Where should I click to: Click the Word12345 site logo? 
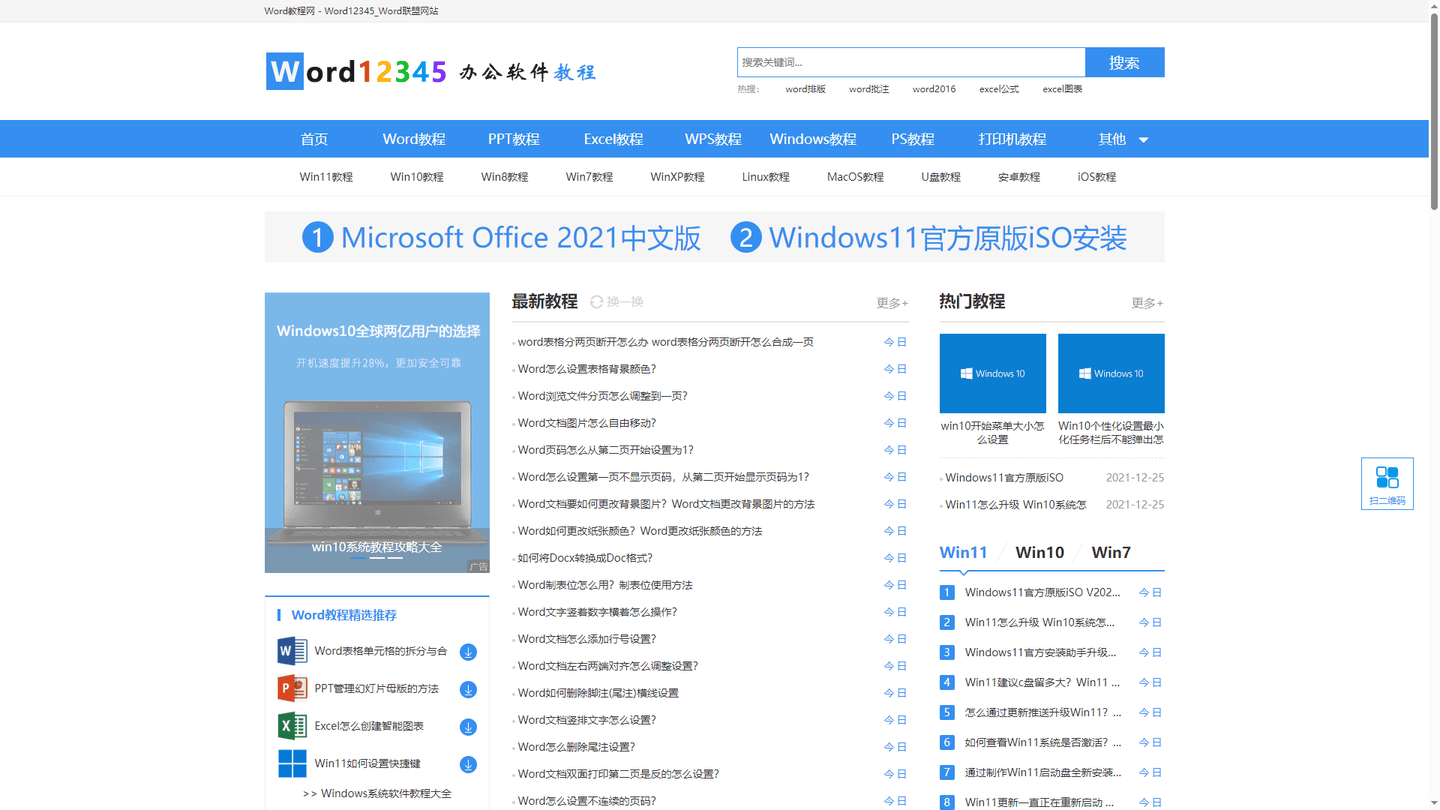click(431, 71)
